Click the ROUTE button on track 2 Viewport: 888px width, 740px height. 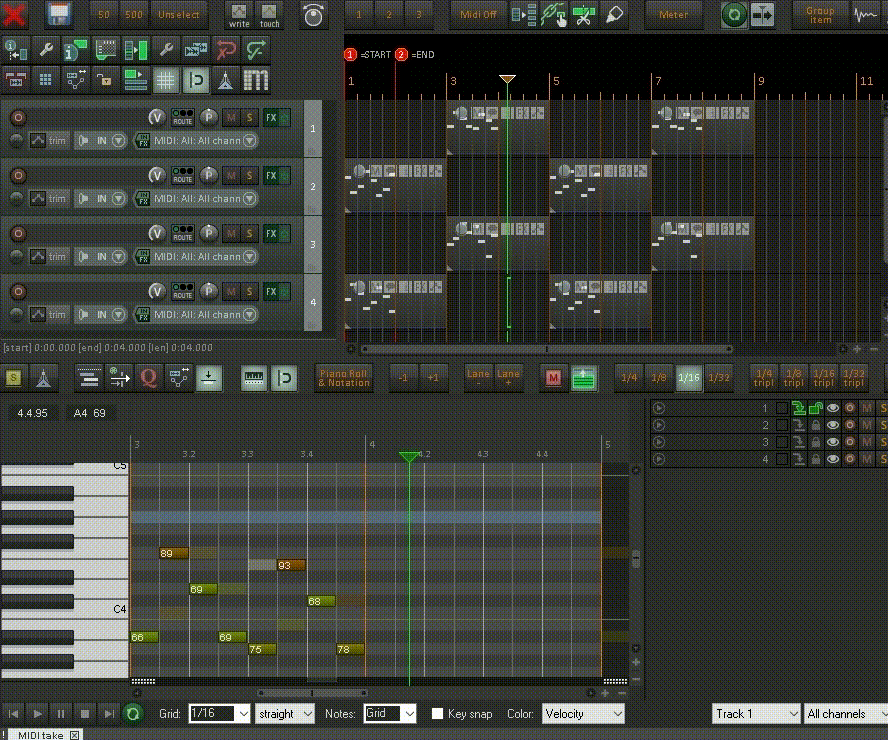pyautogui.click(x=182, y=176)
